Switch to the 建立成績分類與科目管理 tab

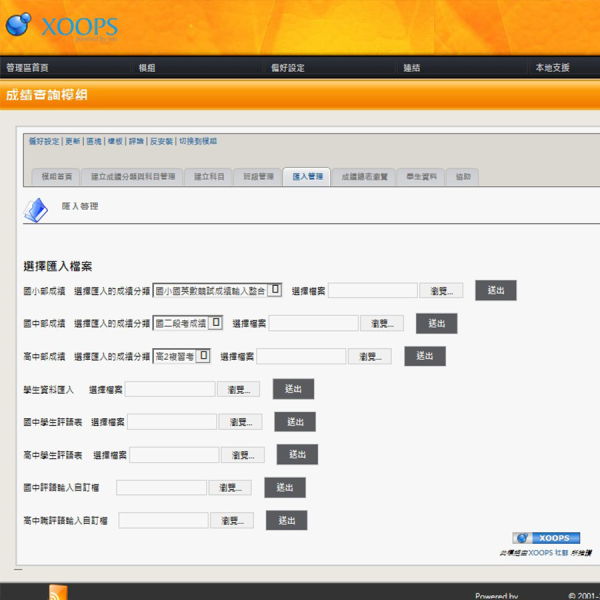[x=133, y=177]
